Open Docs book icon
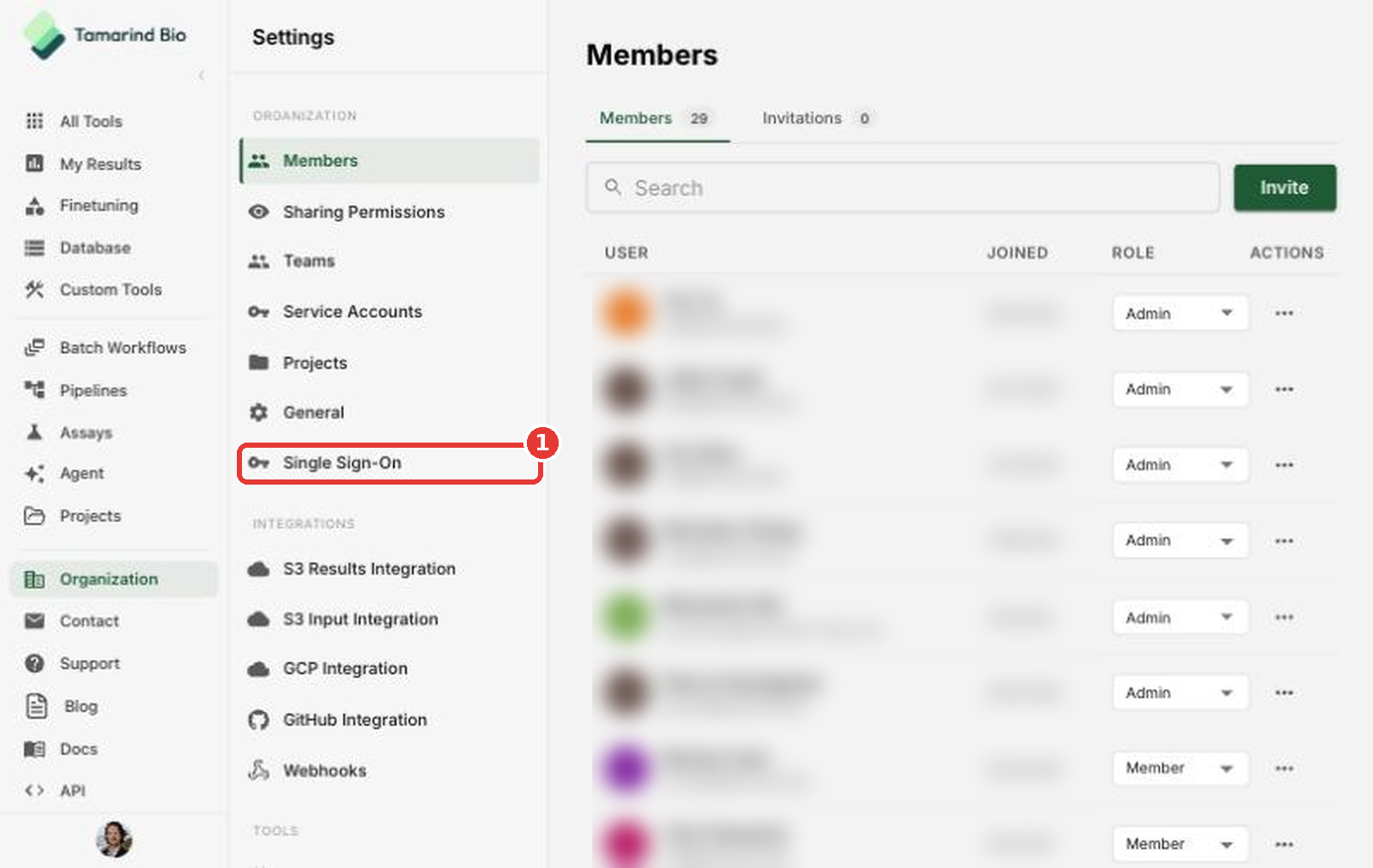Image resolution: width=1373 pixels, height=868 pixels. pyautogui.click(x=34, y=749)
